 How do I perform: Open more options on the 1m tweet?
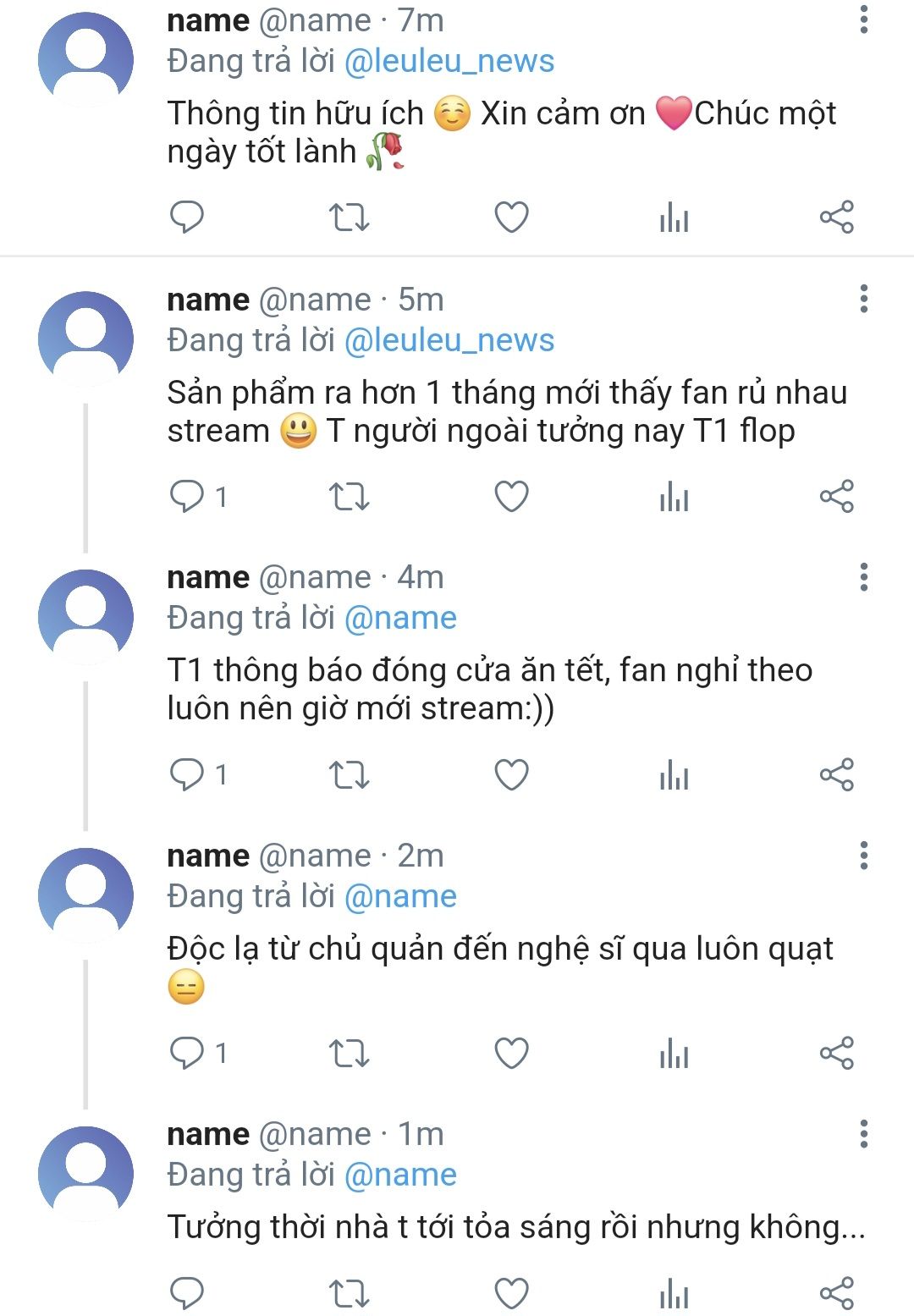click(863, 1134)
